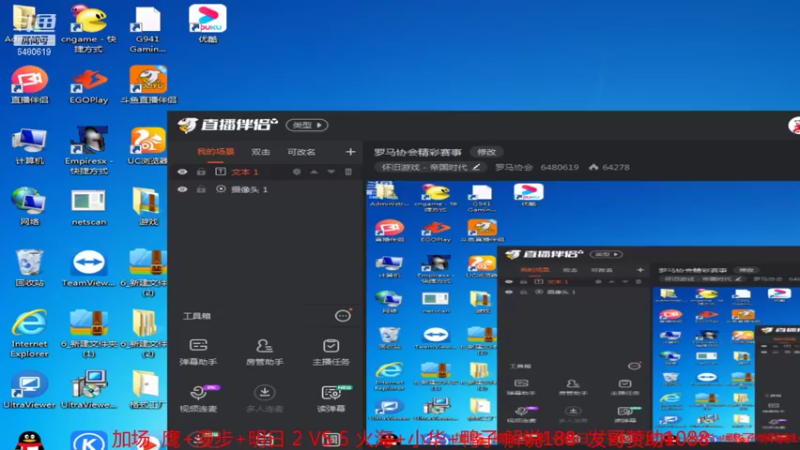Open the 网络 desktop icon
Screen dimensions: 800x450
coord(30,207)
